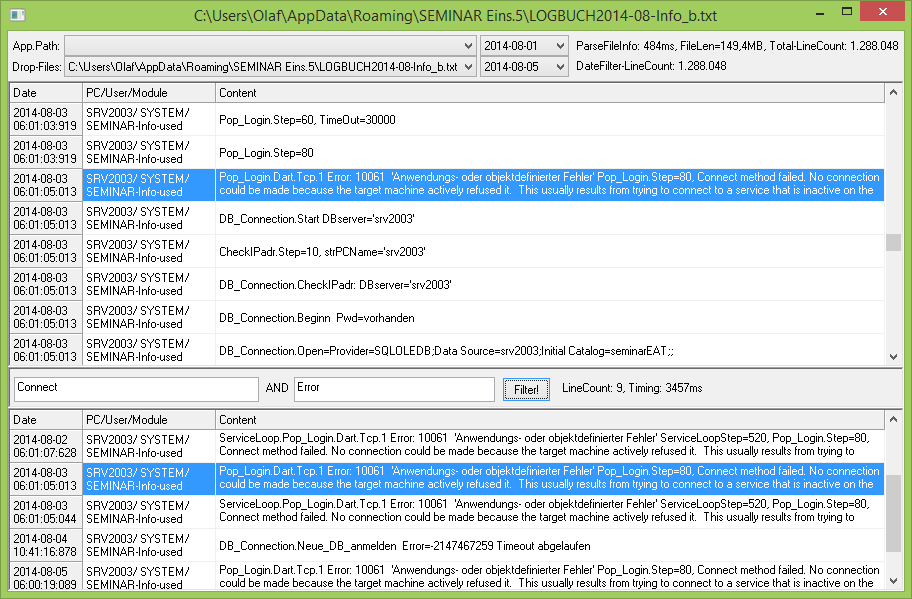
Task: Open the 2014-08-01 start date dropdown
Action: click(559, 46)
